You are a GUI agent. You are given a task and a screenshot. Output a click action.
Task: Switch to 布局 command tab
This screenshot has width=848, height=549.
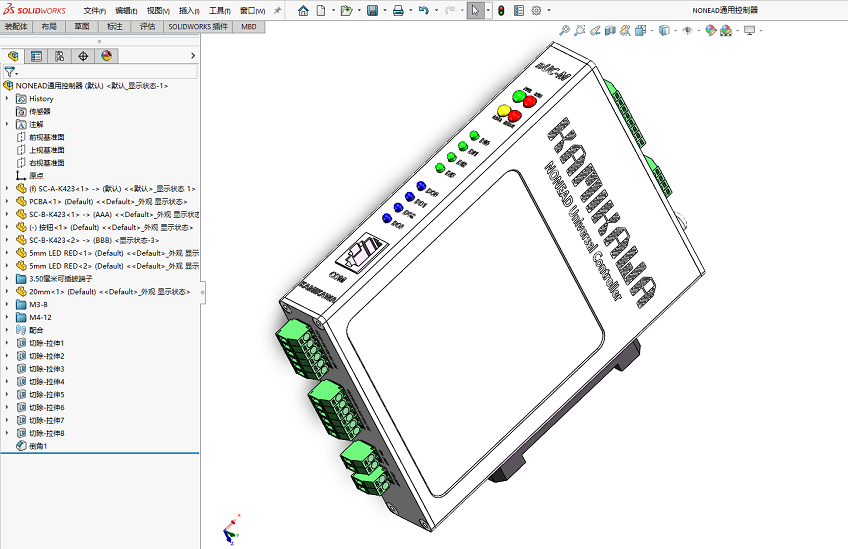[x=49, y=27]
